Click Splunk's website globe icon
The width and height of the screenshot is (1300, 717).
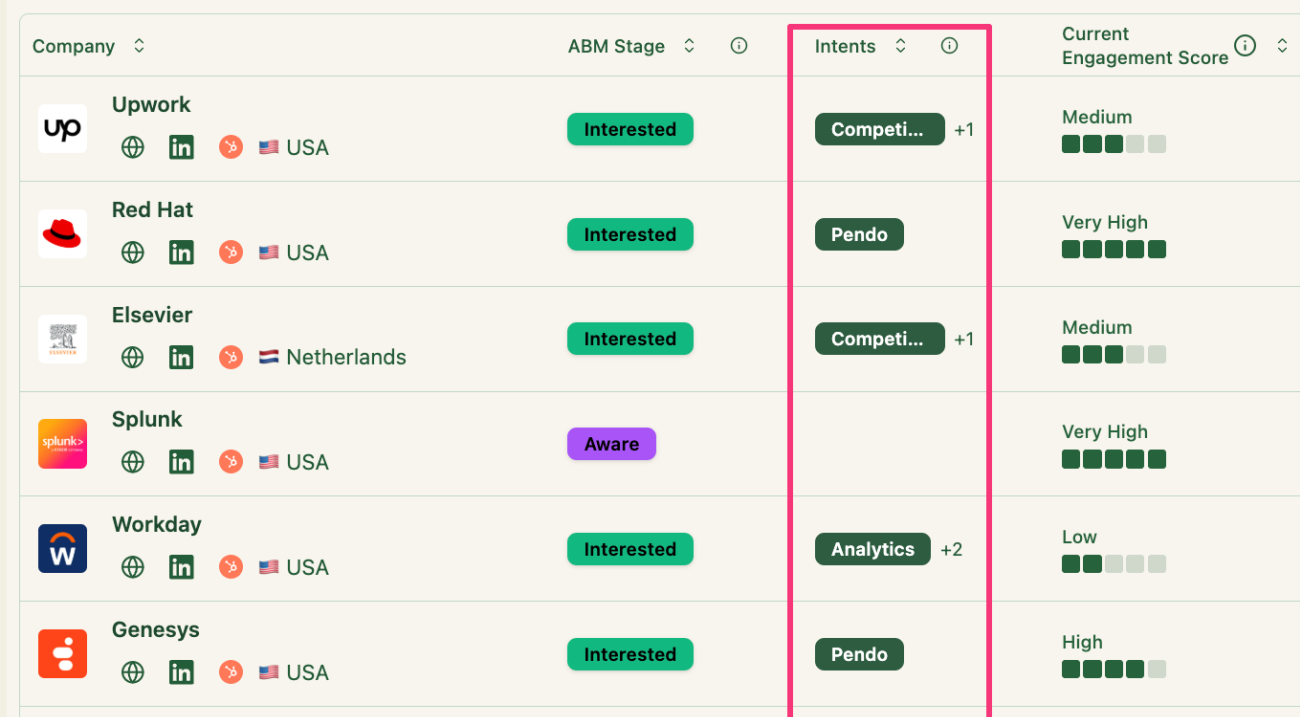point(133,462)
